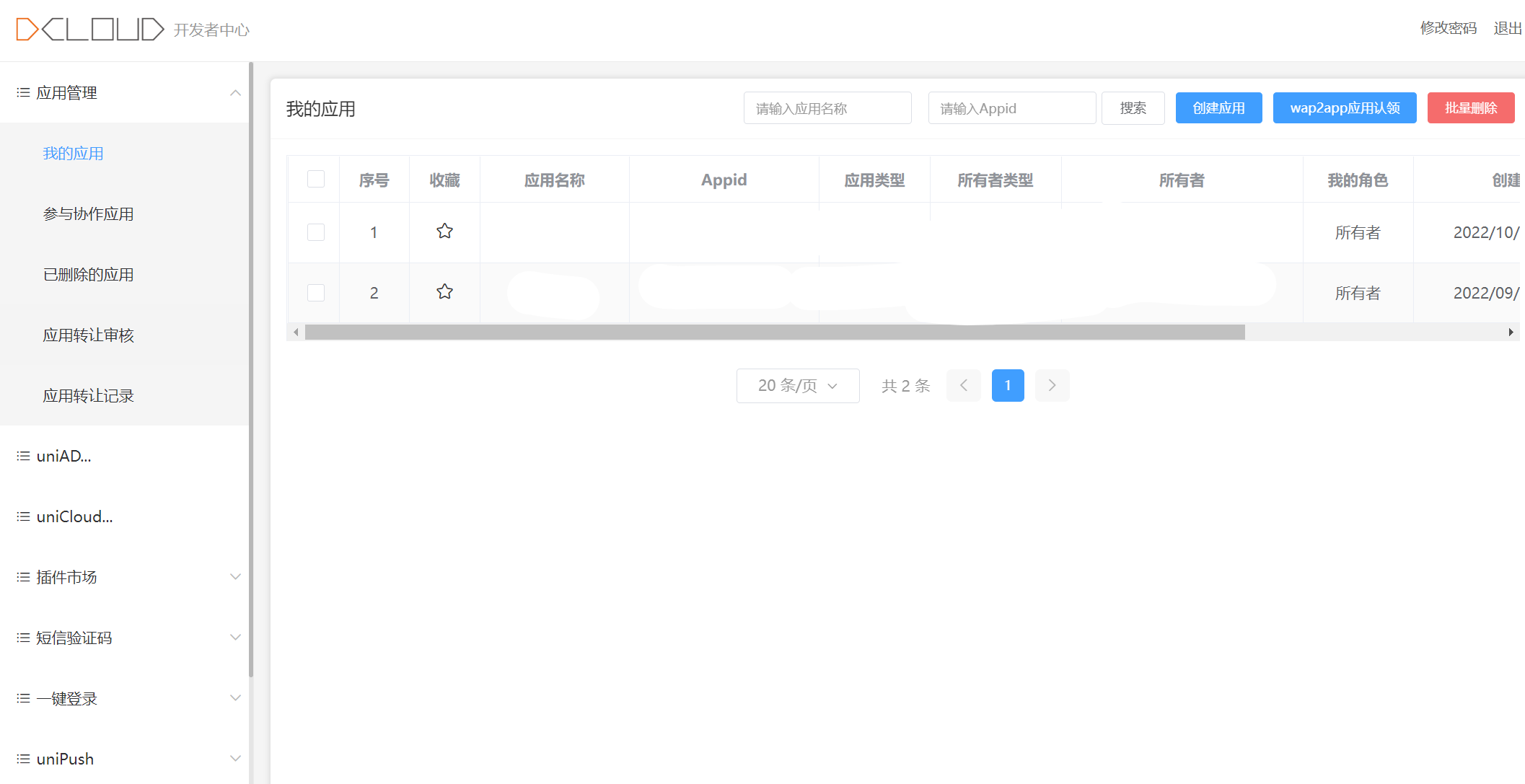Image resolution: width=1525 pixels, height=784 pixels.
Task: Go to next page arrow
Action: tap(1052, 385)
